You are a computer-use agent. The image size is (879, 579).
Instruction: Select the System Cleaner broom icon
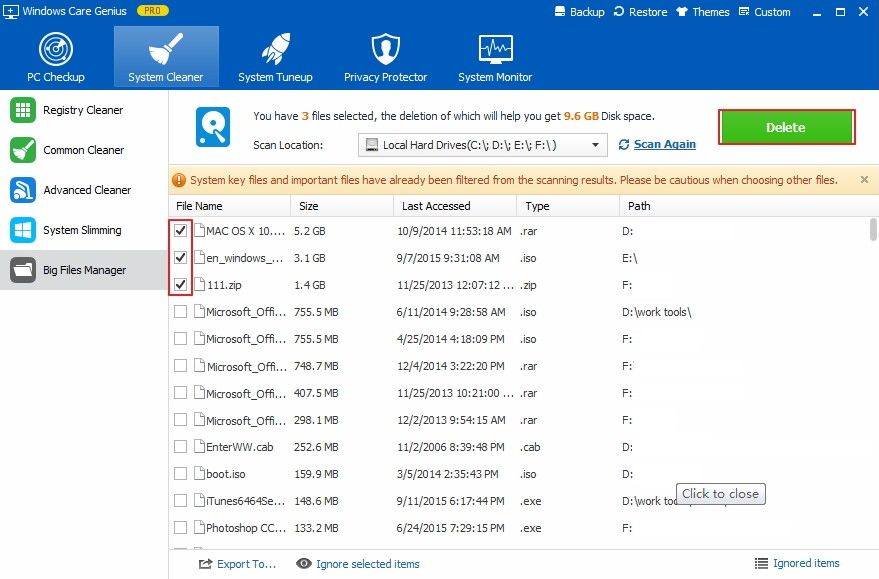tap(165, 49)
